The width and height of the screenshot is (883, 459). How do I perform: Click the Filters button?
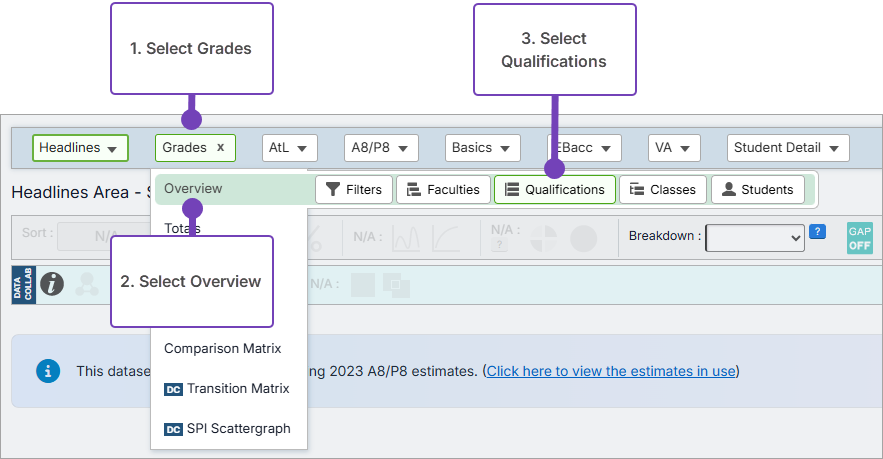354,190
